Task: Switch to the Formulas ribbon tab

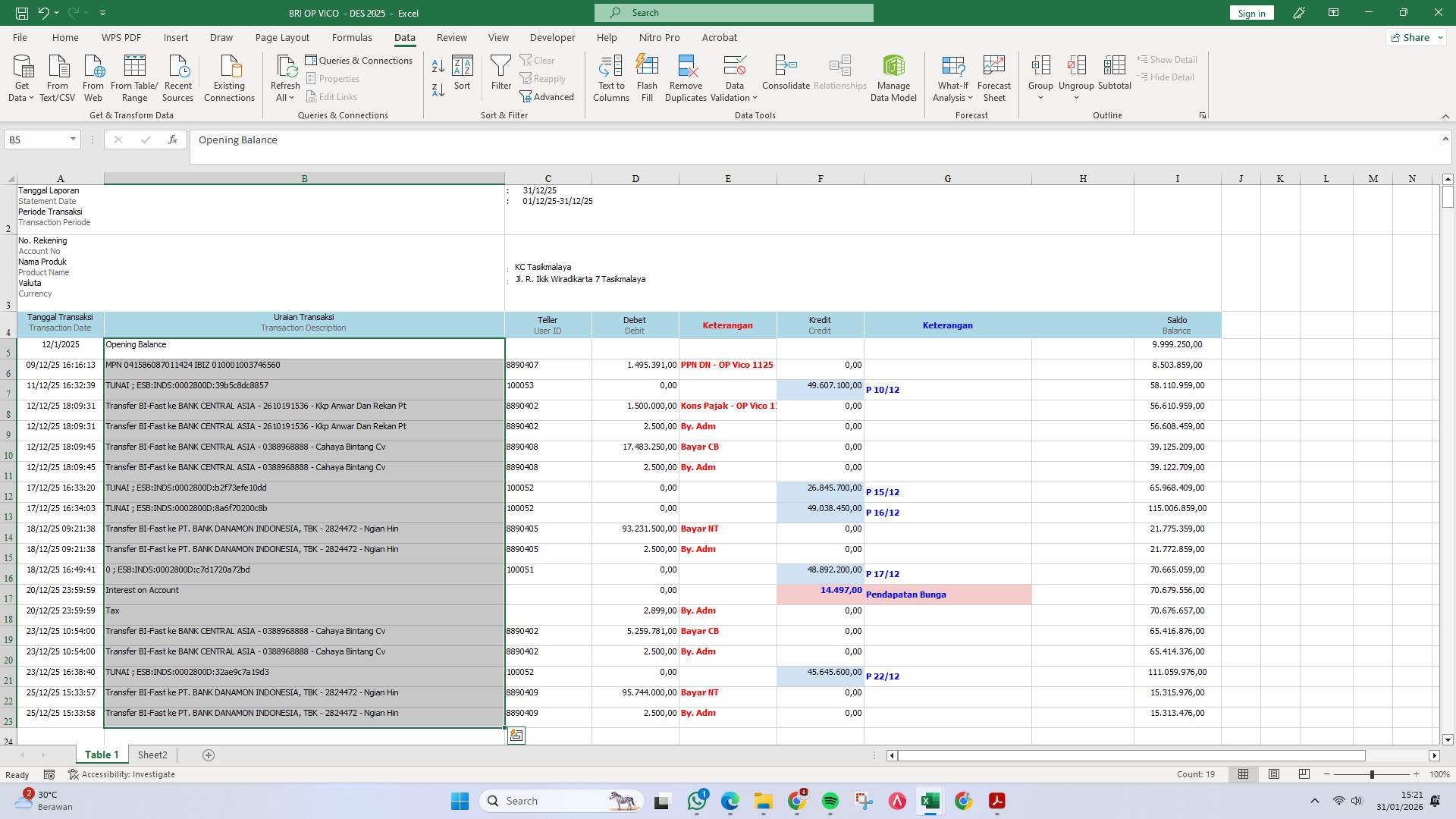Action: [x=352, y=37]
